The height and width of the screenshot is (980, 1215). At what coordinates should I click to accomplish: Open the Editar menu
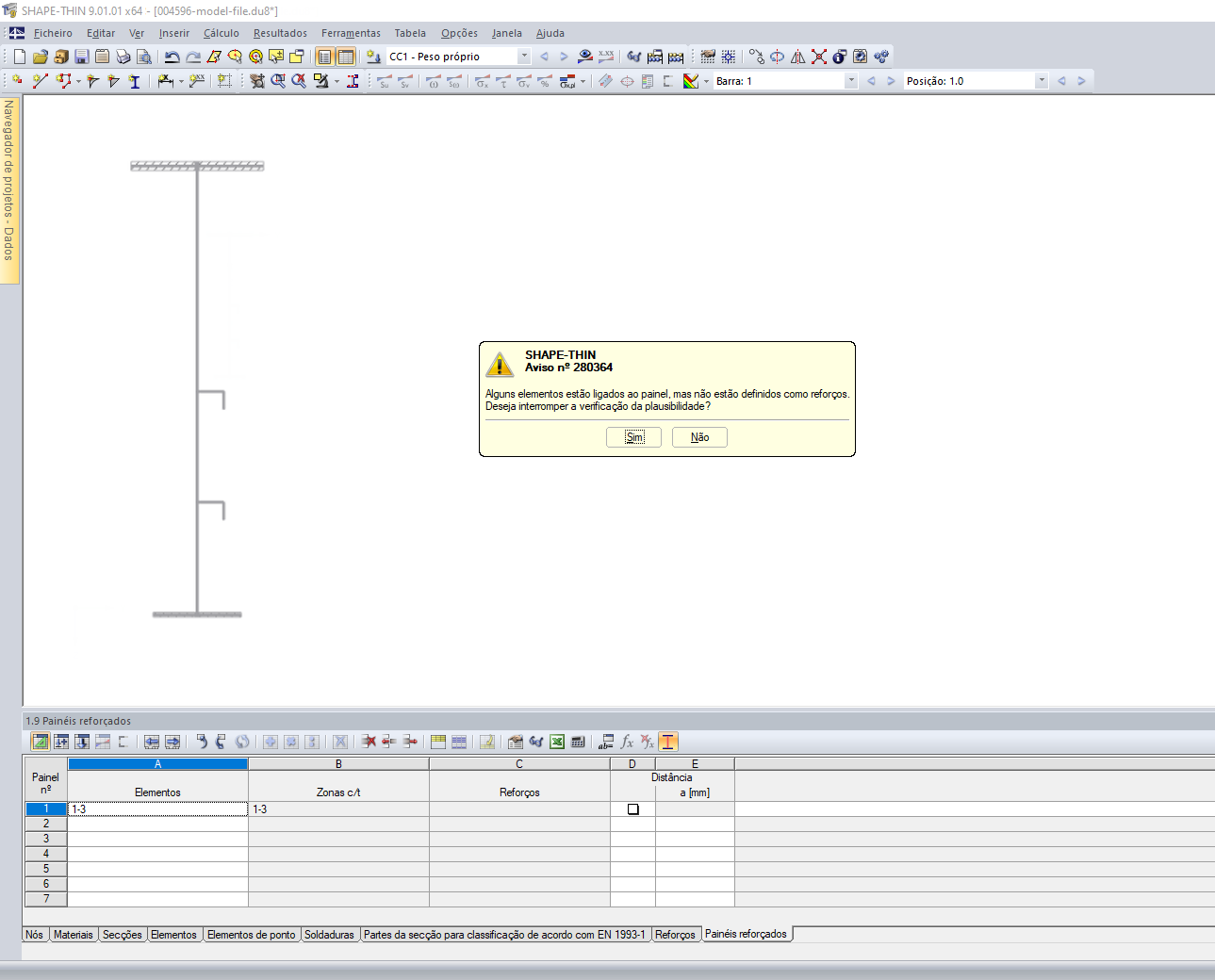point(101,33)
